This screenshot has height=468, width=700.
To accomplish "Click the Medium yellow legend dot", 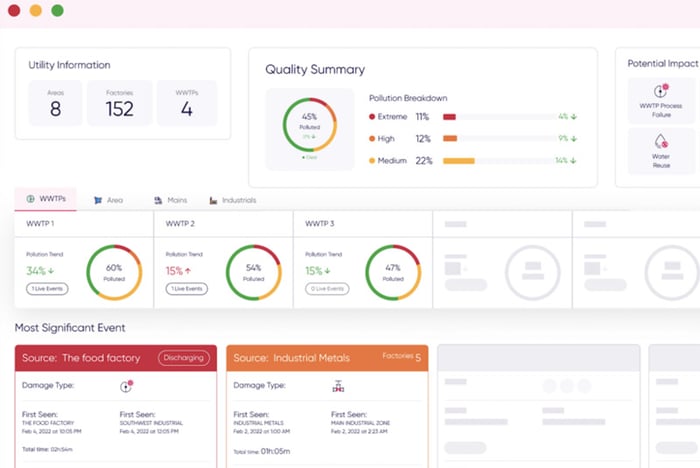I will (x=372, y=160).
